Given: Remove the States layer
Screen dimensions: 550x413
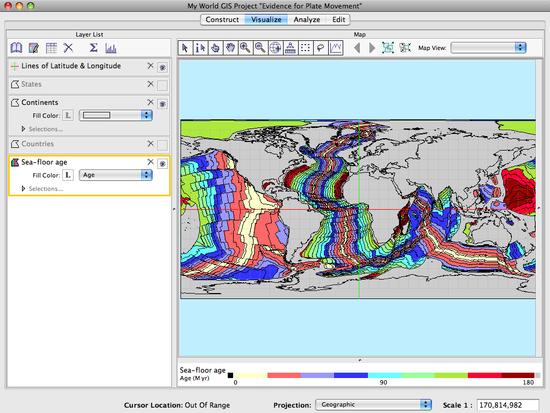Looking at the screenshot, I should pyautogui.click(x=150, y=84).
